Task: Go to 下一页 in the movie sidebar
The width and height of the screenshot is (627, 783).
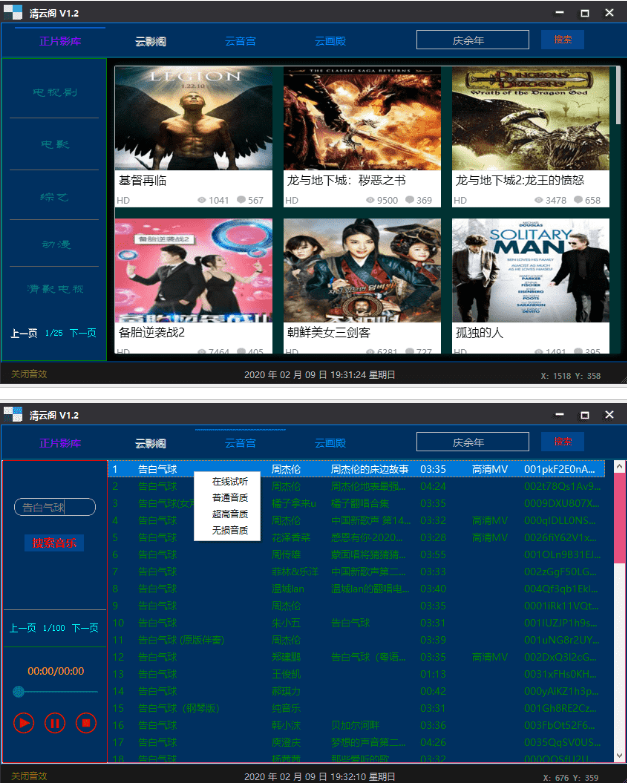Action: [x=83, y=333]
